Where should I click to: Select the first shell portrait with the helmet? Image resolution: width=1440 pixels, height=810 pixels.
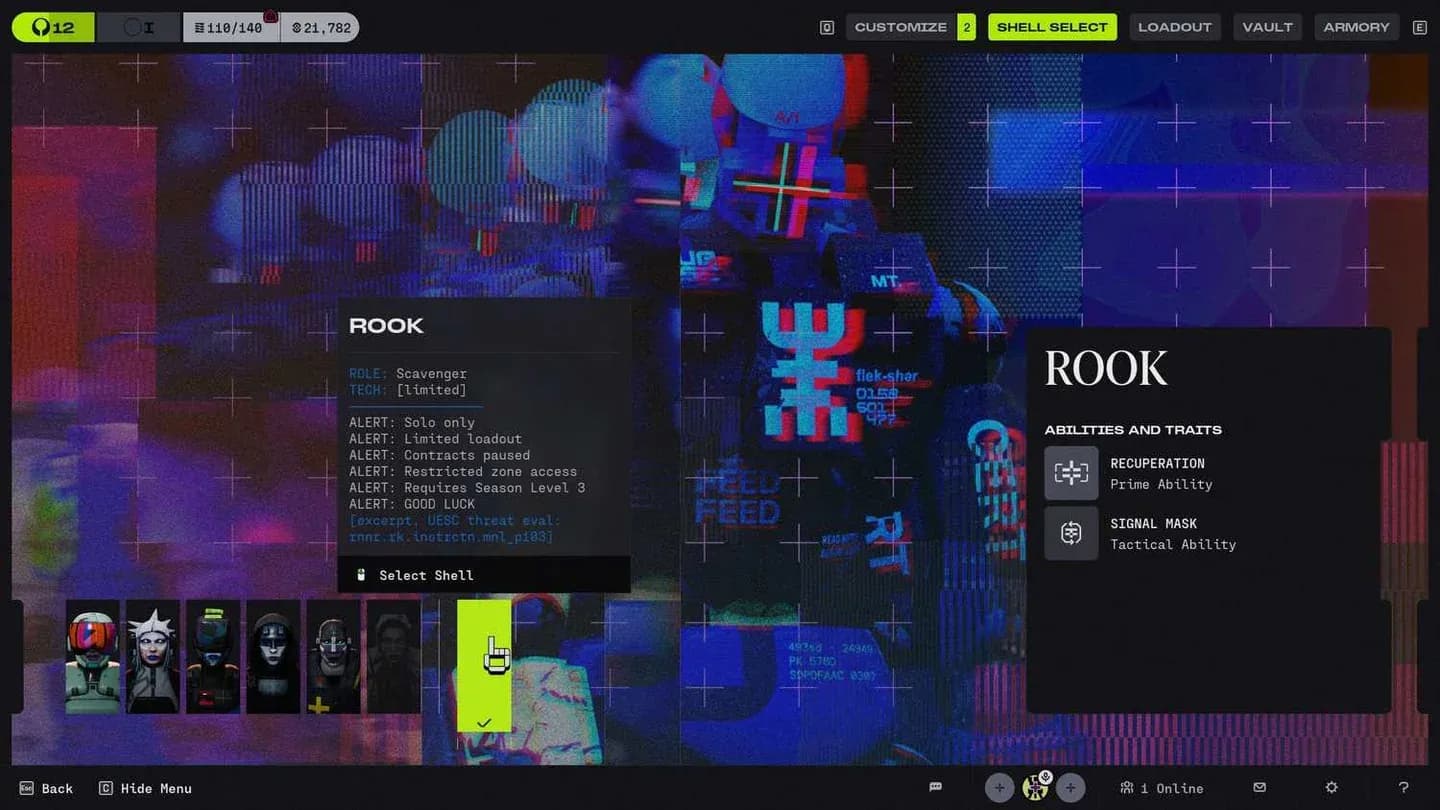(92, 657)
